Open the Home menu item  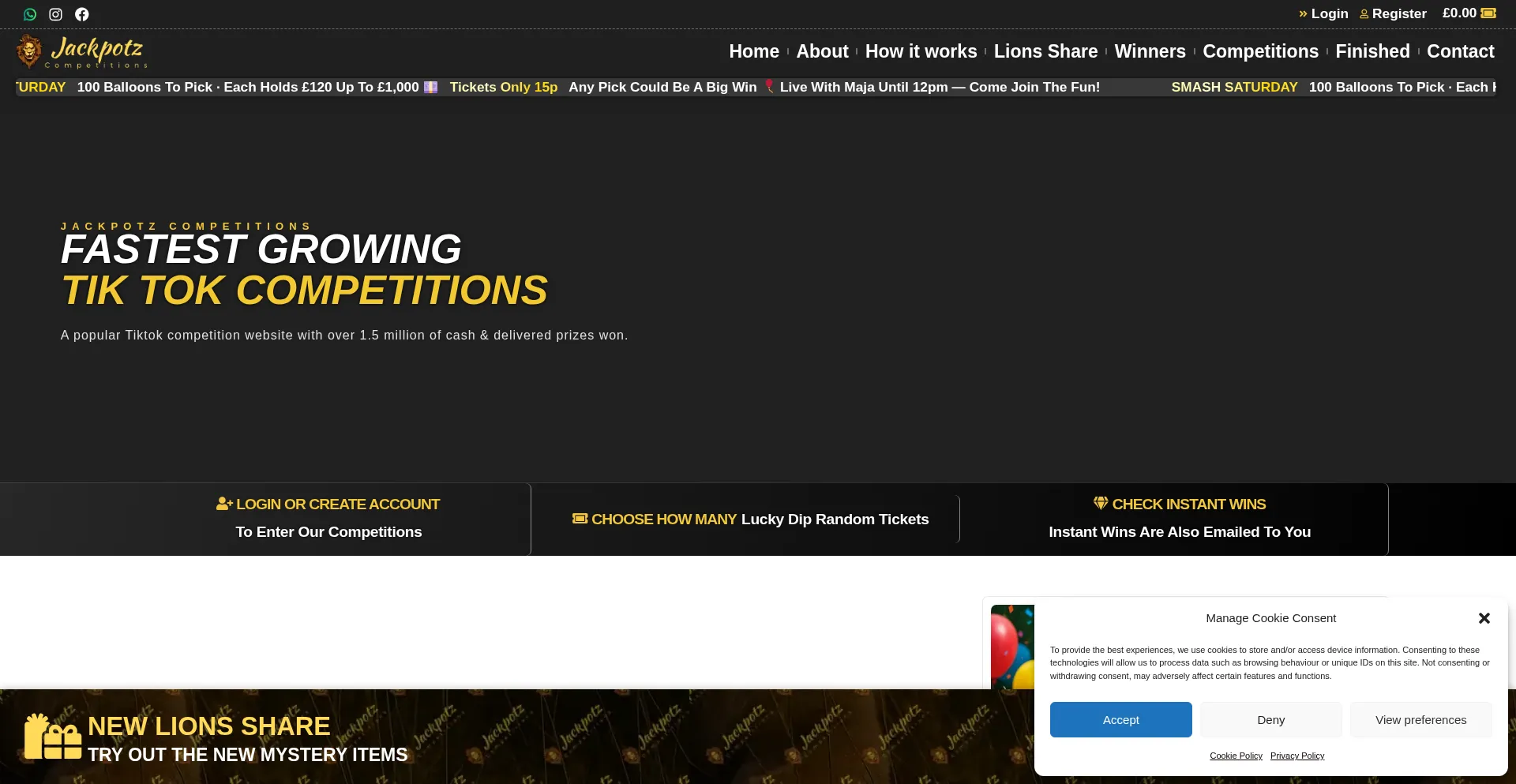753,51
